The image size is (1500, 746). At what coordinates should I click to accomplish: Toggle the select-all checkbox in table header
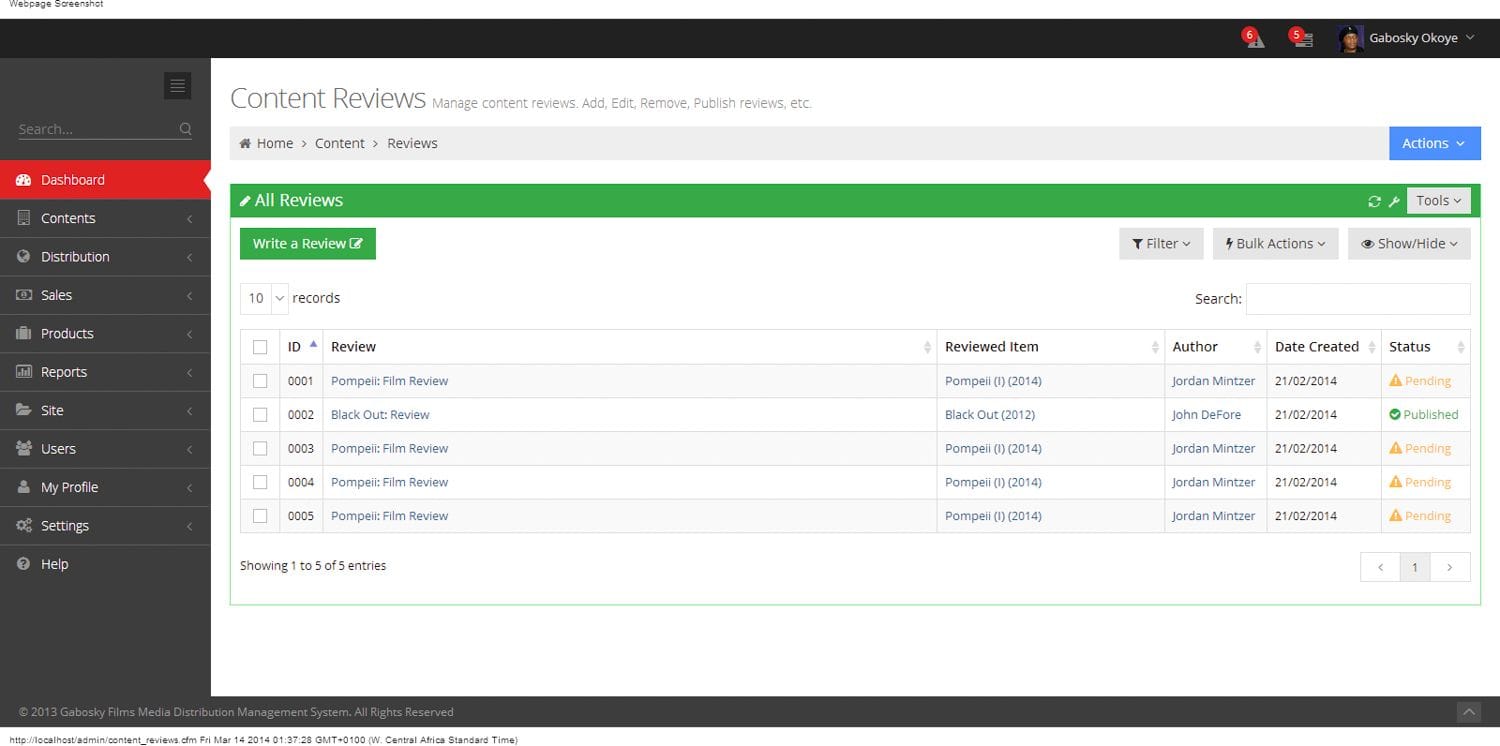(x=260, y=347)
